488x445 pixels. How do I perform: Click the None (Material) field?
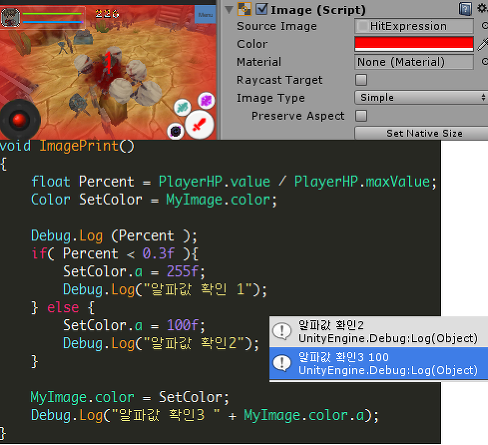pos(414,62)
